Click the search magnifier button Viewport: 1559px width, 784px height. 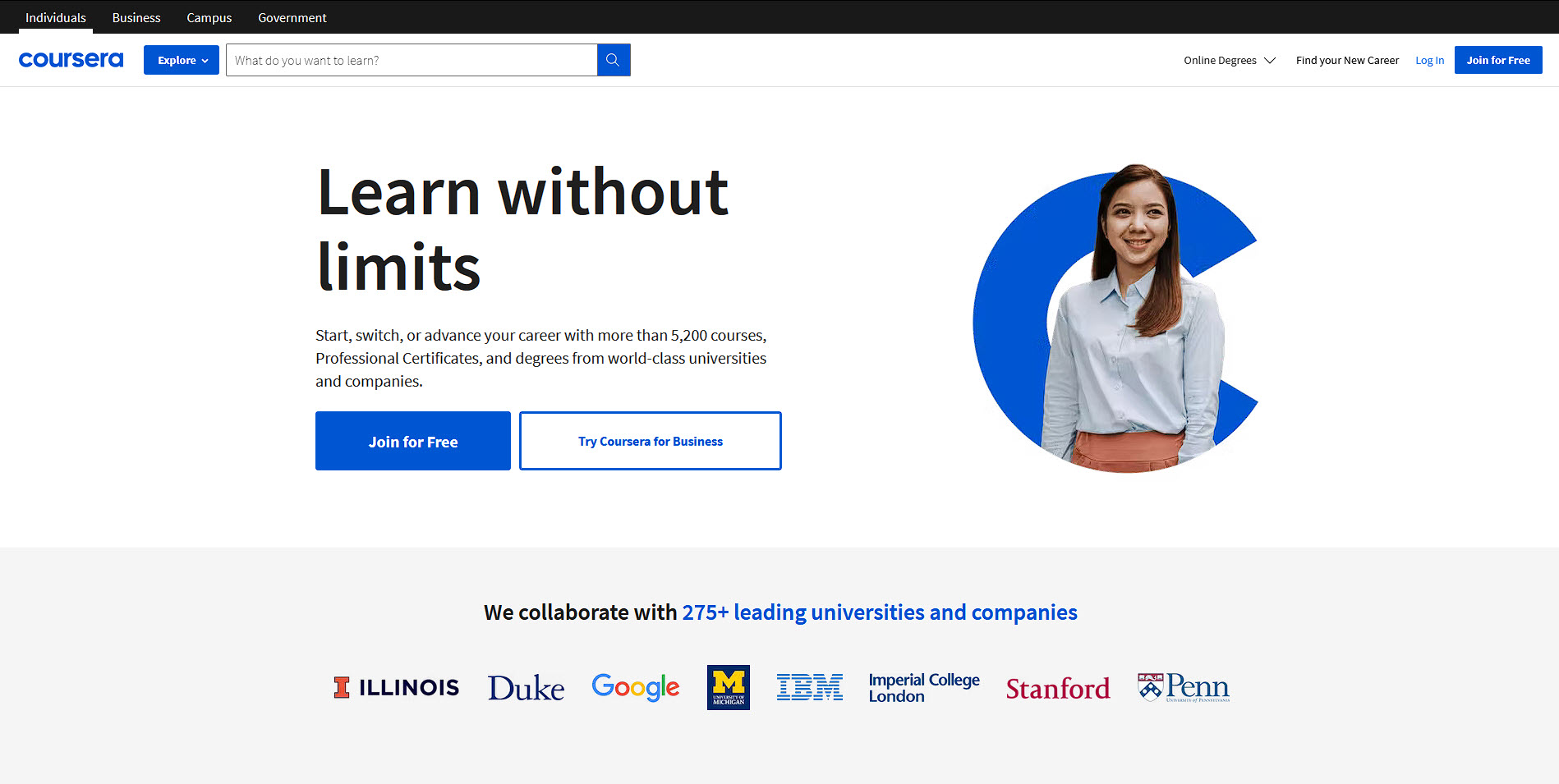tap(614, 60)
